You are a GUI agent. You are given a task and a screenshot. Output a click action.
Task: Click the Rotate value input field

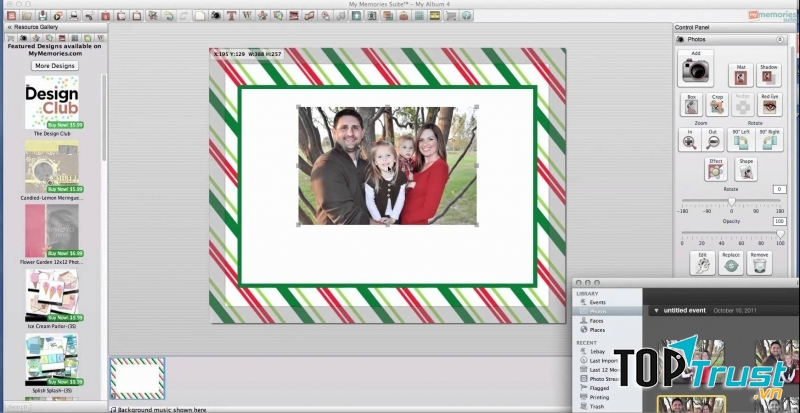click(x=779, y=189)
